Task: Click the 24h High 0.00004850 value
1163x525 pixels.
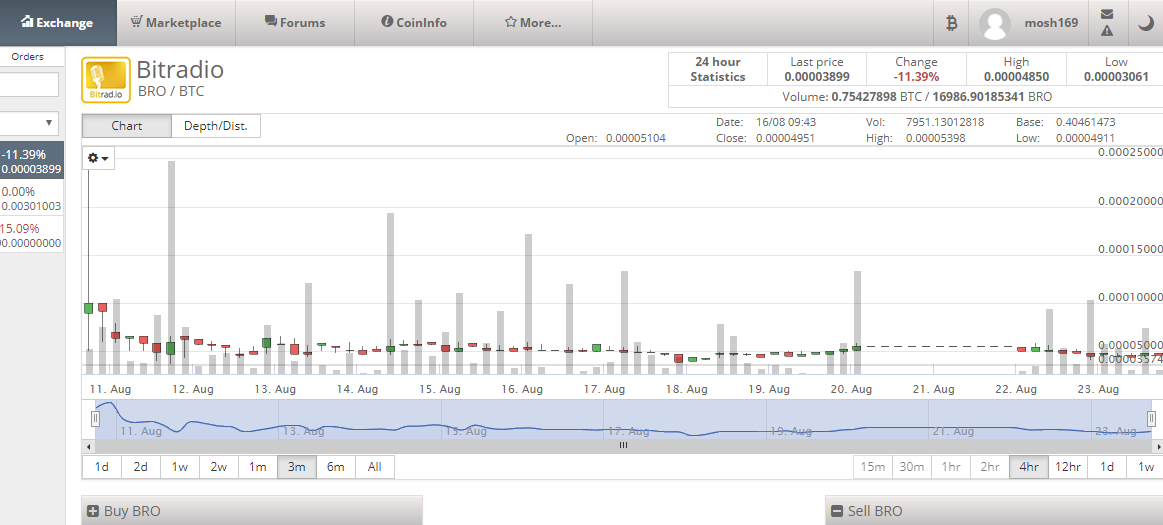Action: click(x=1016, y=76)
